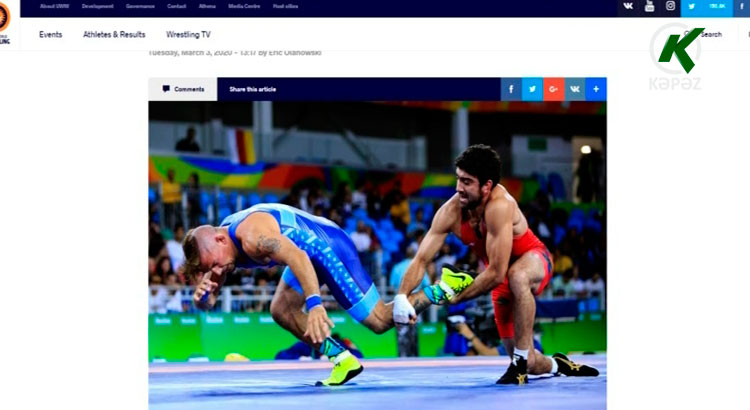Open the Instagram icon in header
This screenshot has height=410, width=750.
(x=670, y=6)
